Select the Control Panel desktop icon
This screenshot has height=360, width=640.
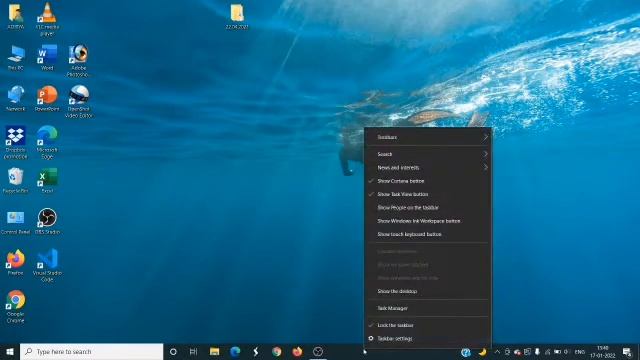tap(16, 222)
